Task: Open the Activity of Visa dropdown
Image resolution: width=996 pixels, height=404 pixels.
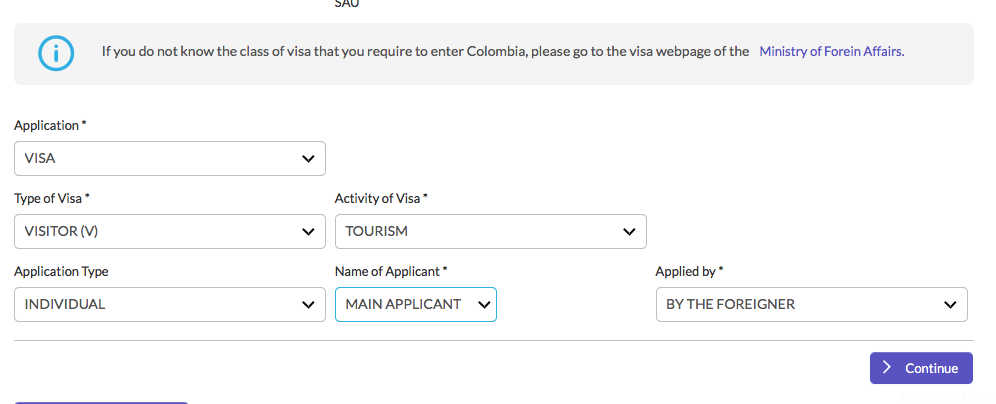Action: tap(480, 232)
